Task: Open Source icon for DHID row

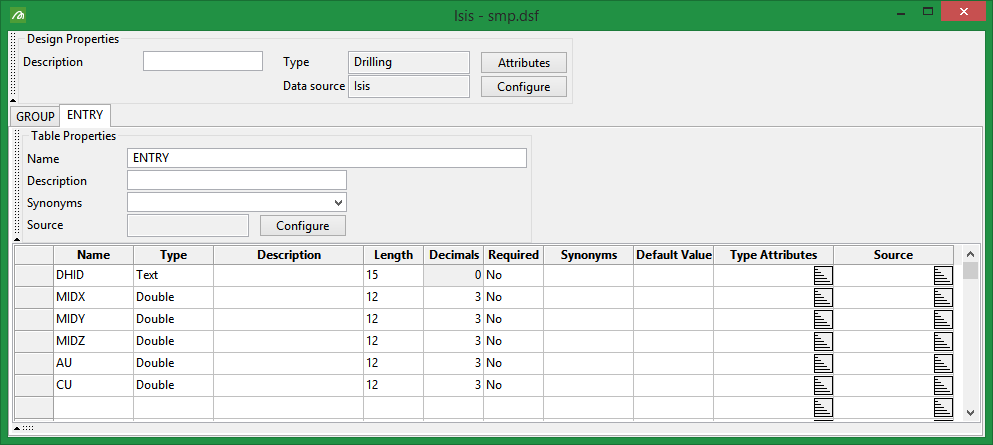Action: [943, 275]
